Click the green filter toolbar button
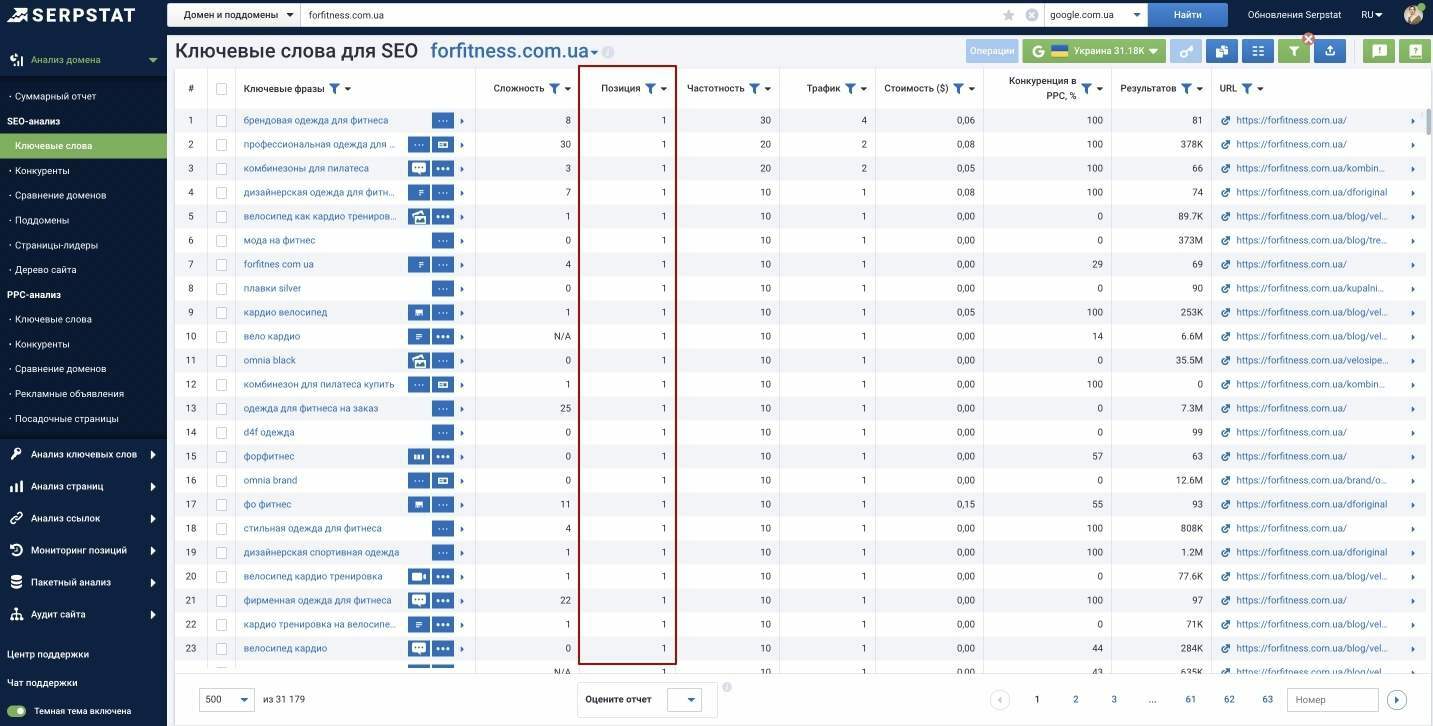The height and width of the screenshot is (726, 1433). (1294, 51)
